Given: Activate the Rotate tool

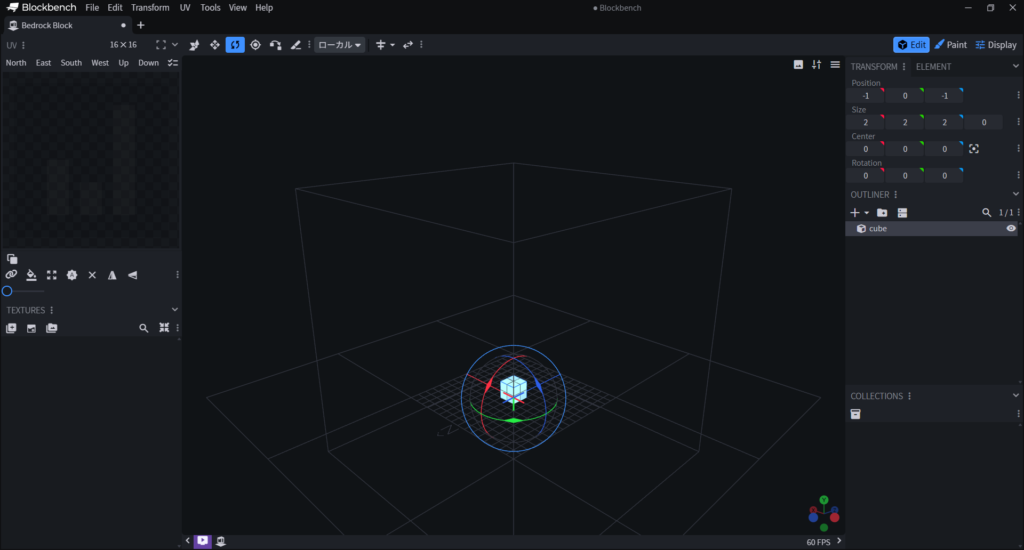Looking at the screenshot, I should click(x=235, y=45).
